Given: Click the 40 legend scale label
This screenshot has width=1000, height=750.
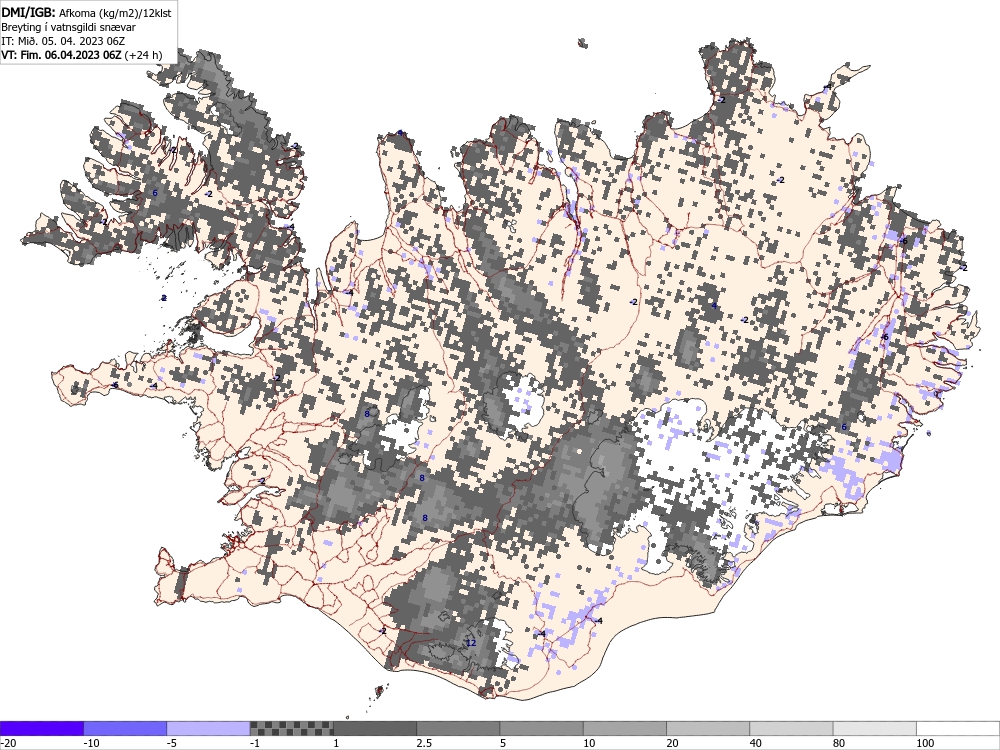Looking at the screenshot, I should [756, 743].
